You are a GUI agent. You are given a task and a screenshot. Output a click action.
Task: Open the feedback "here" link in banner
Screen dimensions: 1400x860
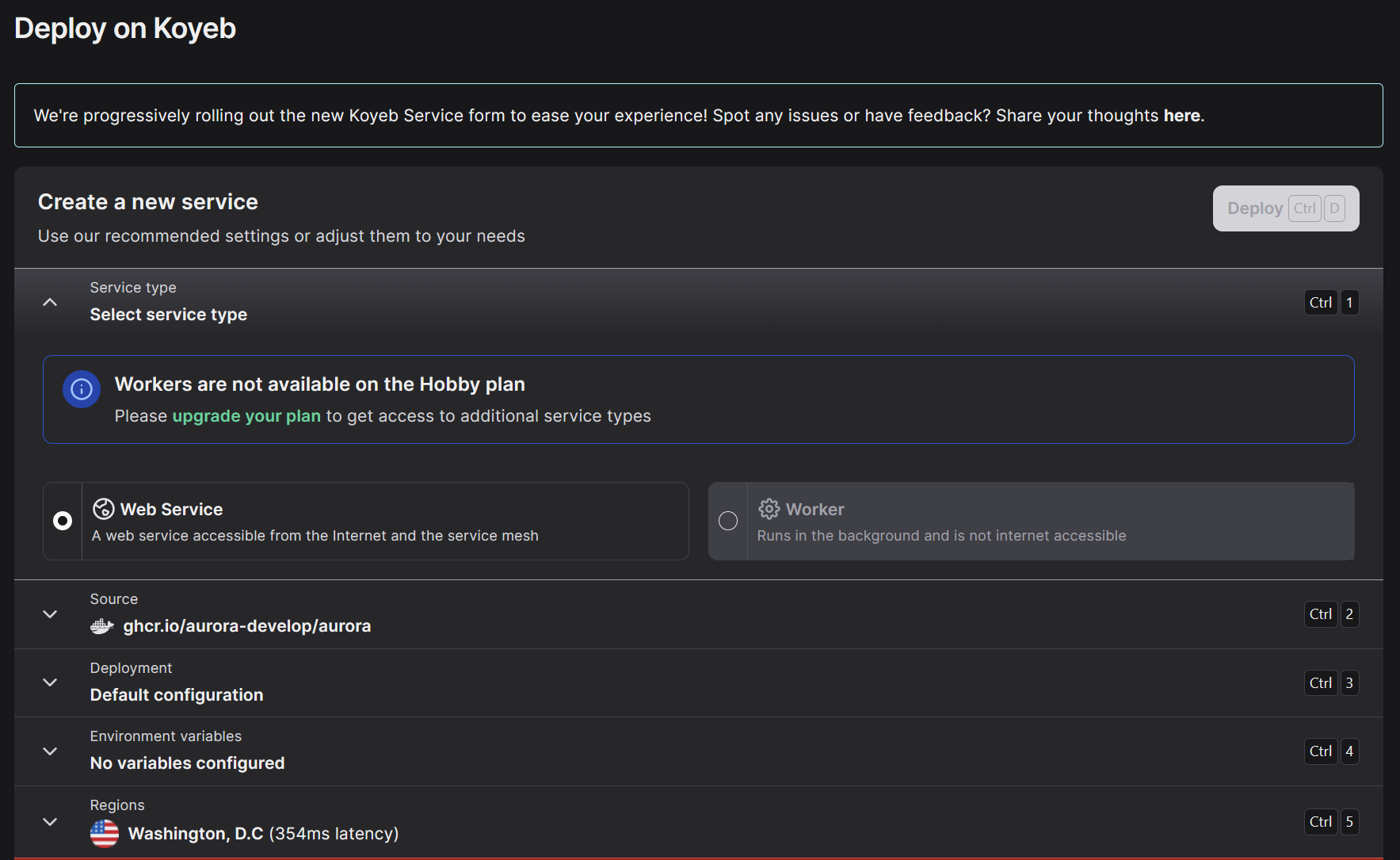1181,116
